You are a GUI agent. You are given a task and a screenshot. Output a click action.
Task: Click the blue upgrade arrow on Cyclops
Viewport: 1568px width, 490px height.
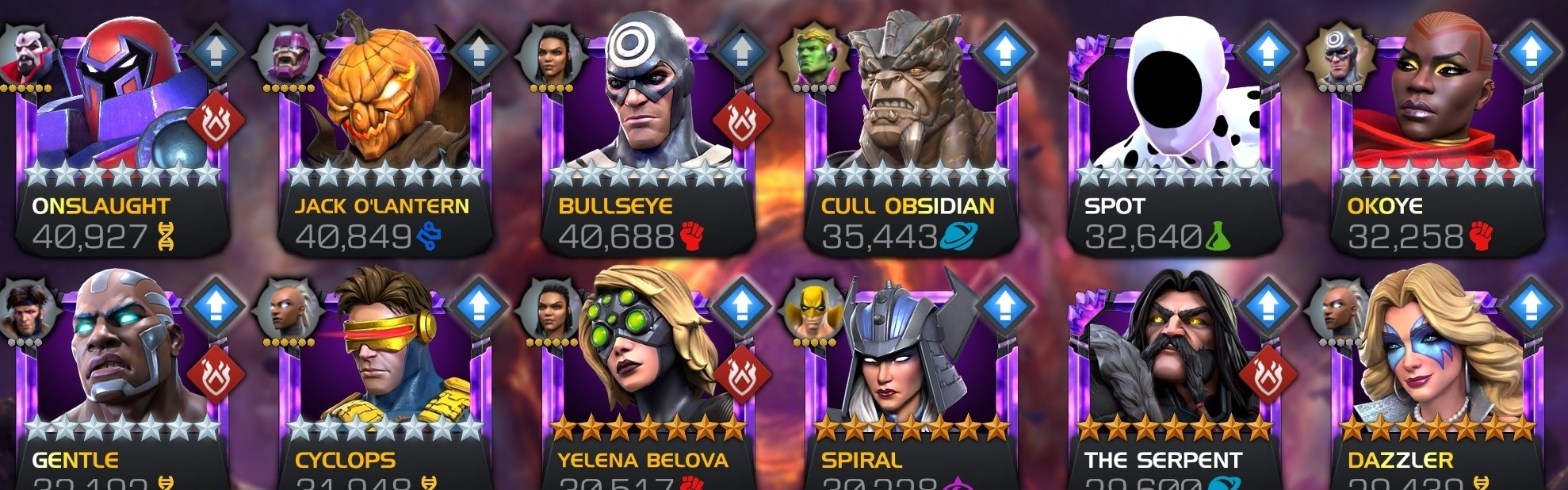point(478,305)
